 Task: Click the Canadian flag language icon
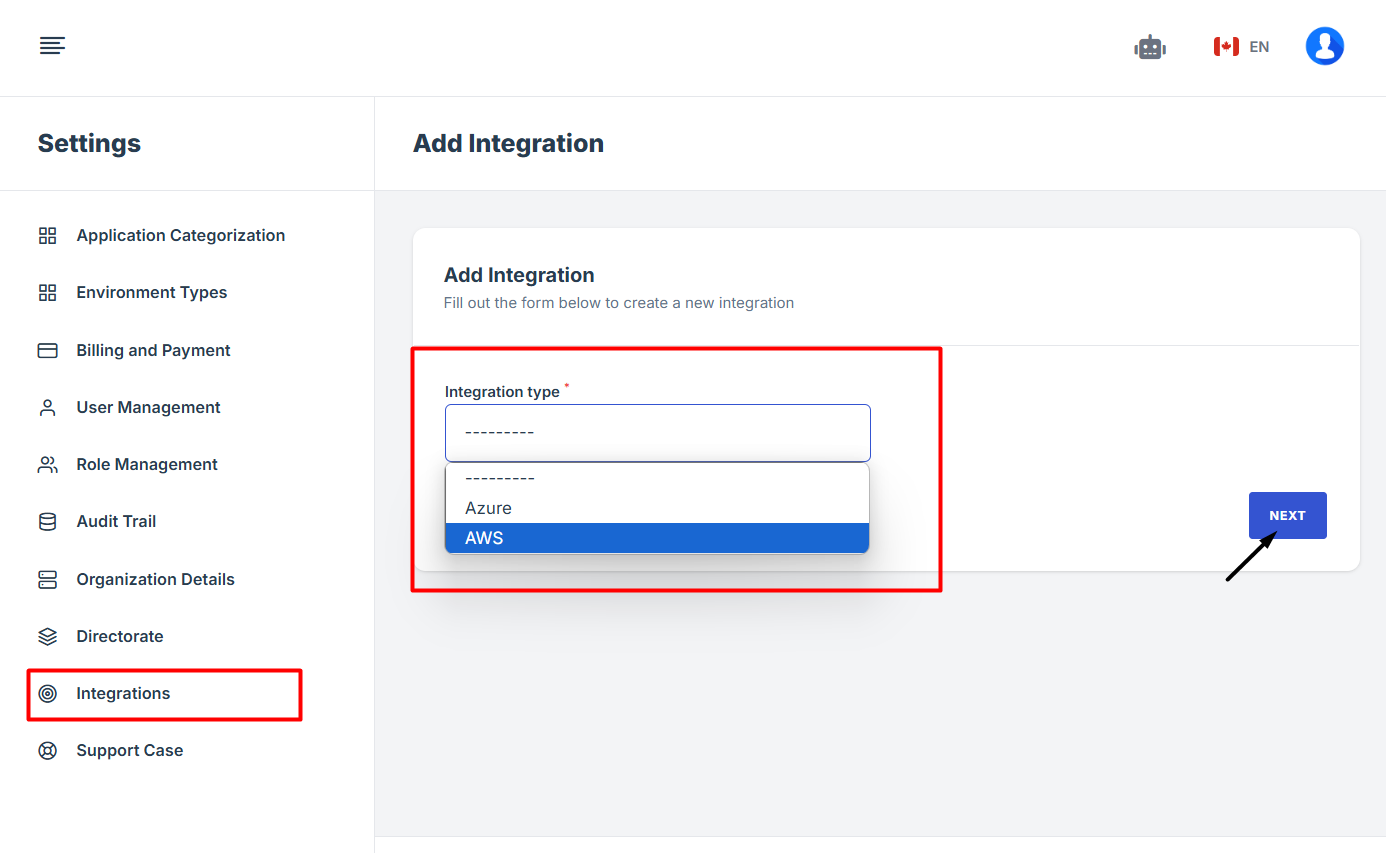click(x=1226, y=47)
